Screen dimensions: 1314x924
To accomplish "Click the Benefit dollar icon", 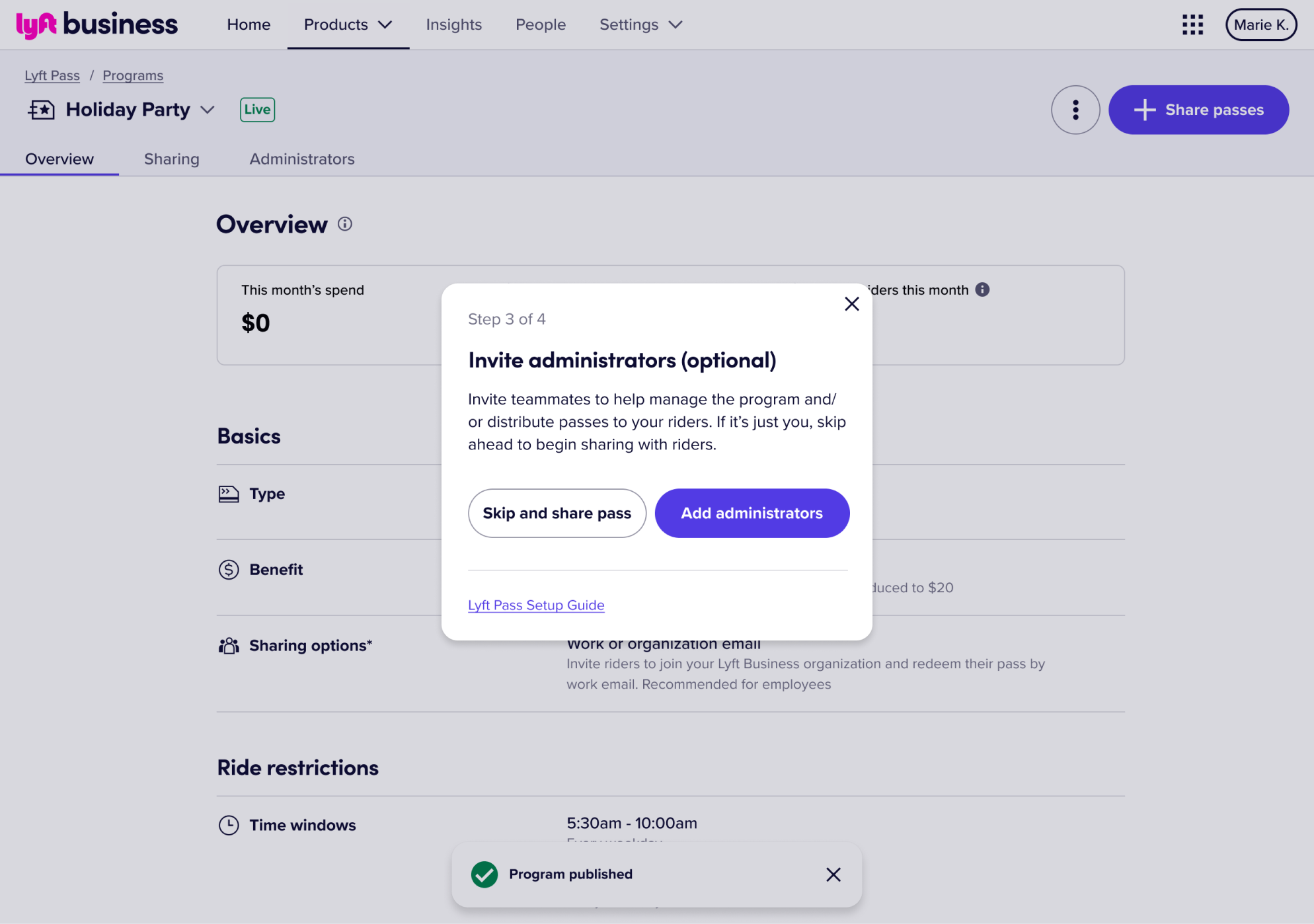I will pyautogui.click(x=229, y=570).
